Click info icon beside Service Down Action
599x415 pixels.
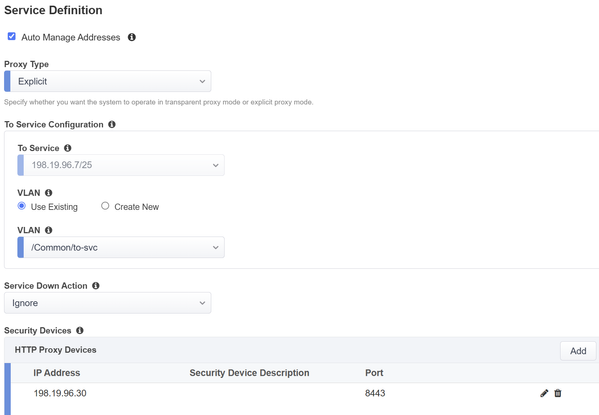[x=96, y=285]
